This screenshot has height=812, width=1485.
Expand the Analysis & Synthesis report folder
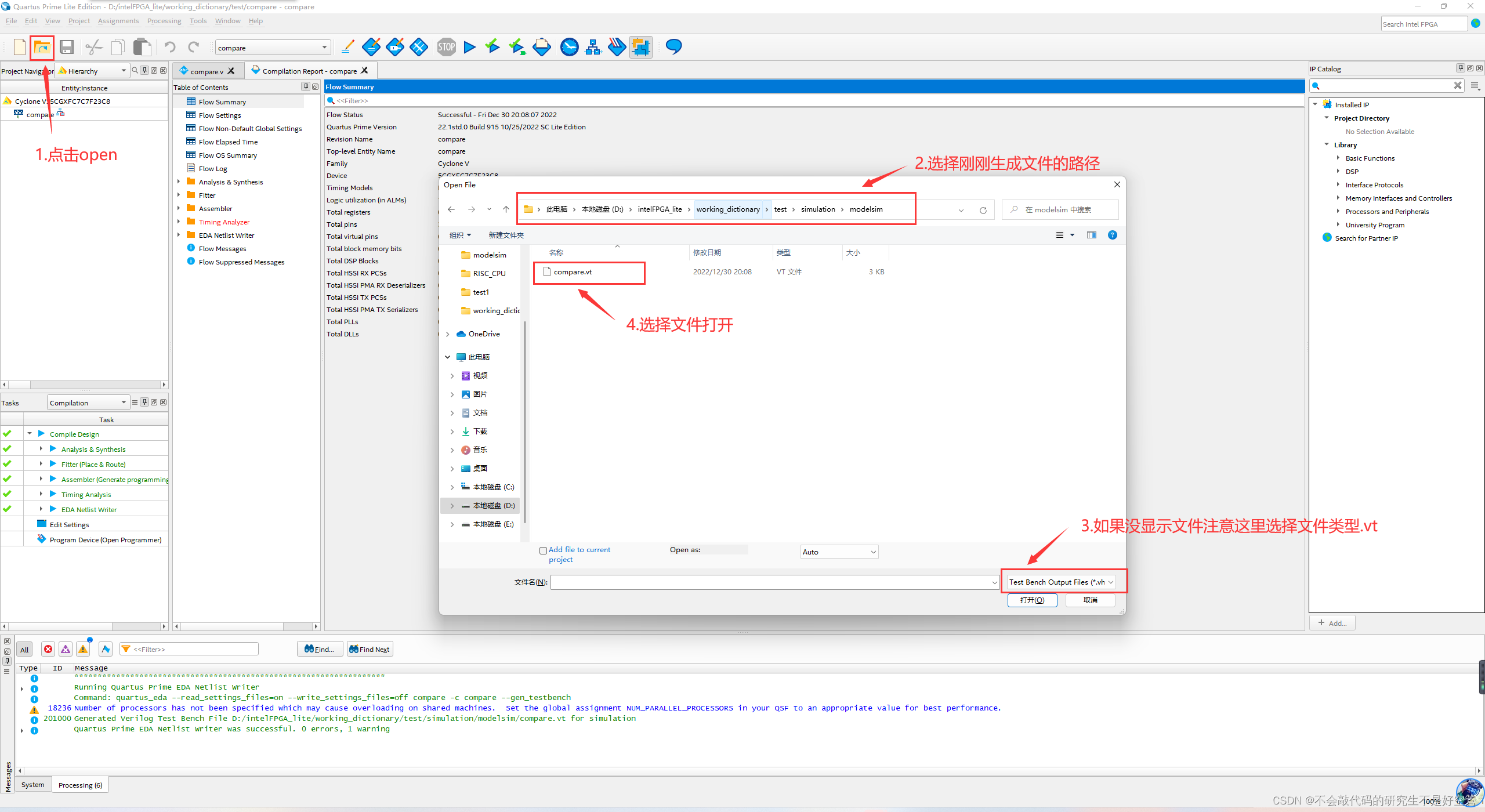(179, 182)
